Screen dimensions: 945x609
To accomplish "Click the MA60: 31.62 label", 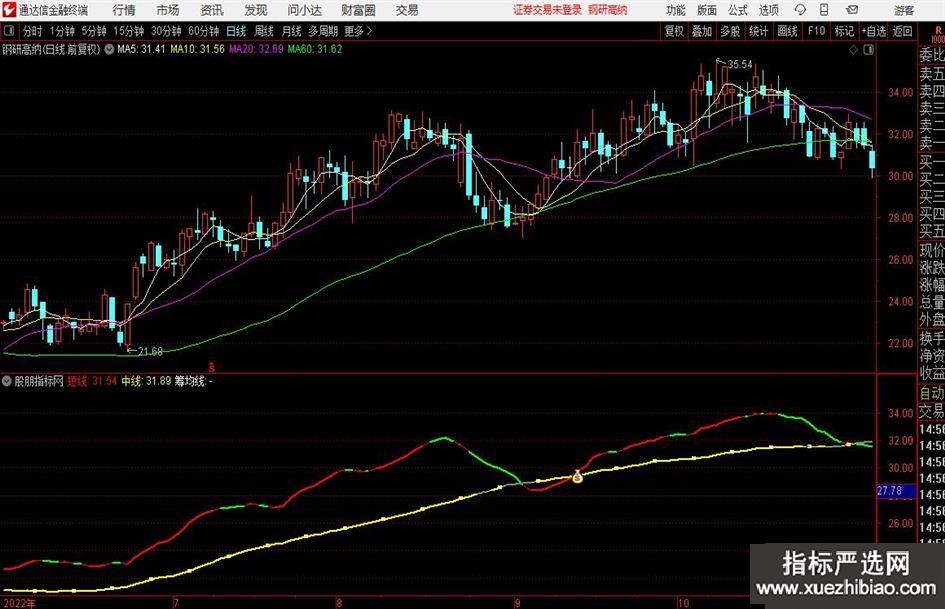I will click(x=315, y=49).
